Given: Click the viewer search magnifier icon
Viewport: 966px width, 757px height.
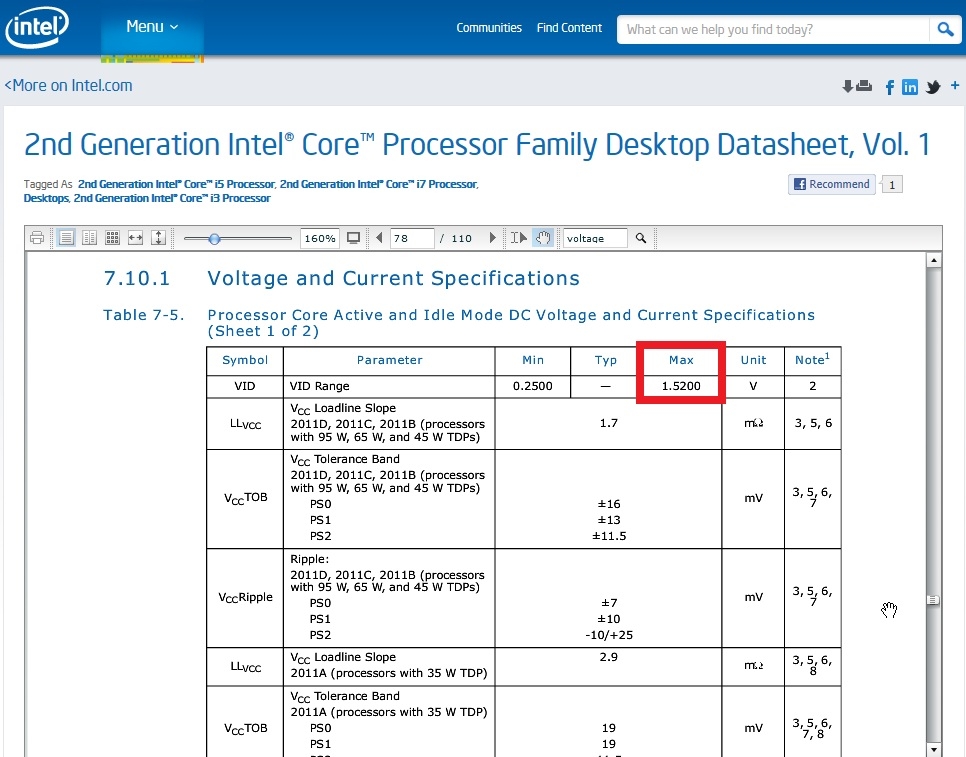Looking at the screenshot, I should (x=641, y=238).
